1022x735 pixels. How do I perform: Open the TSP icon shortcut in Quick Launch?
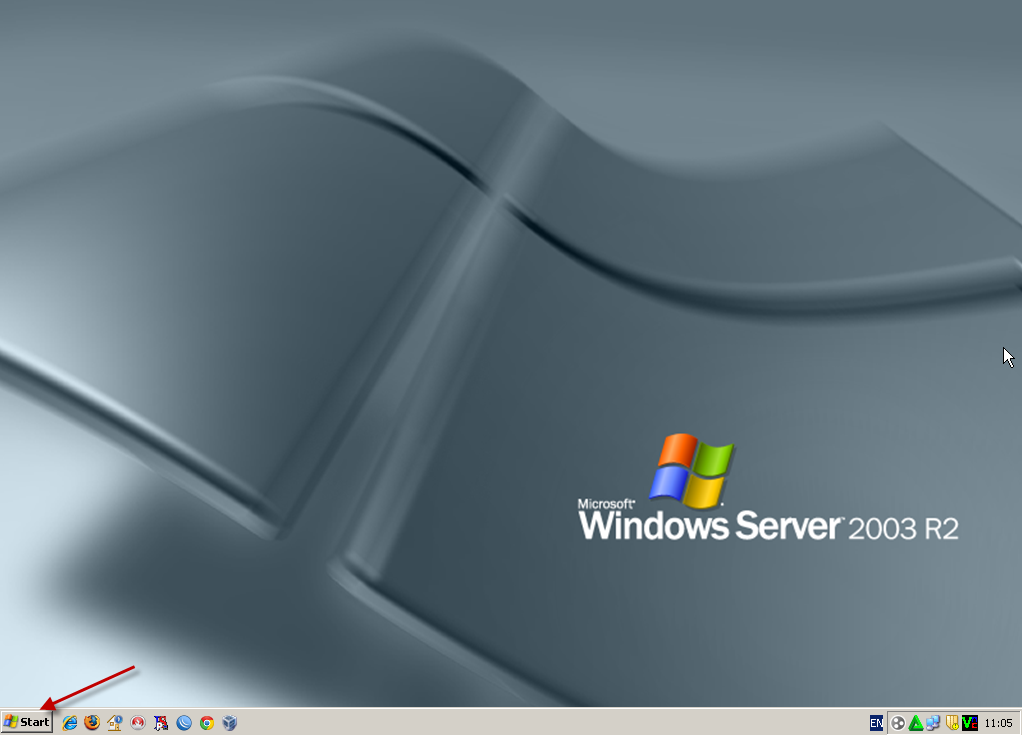point(160,723)
